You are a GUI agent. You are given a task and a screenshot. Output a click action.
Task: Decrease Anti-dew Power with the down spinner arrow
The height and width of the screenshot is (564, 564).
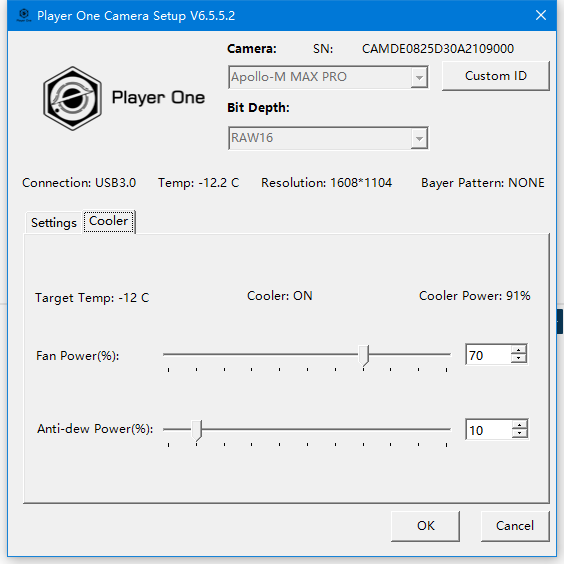click(519, 433)
